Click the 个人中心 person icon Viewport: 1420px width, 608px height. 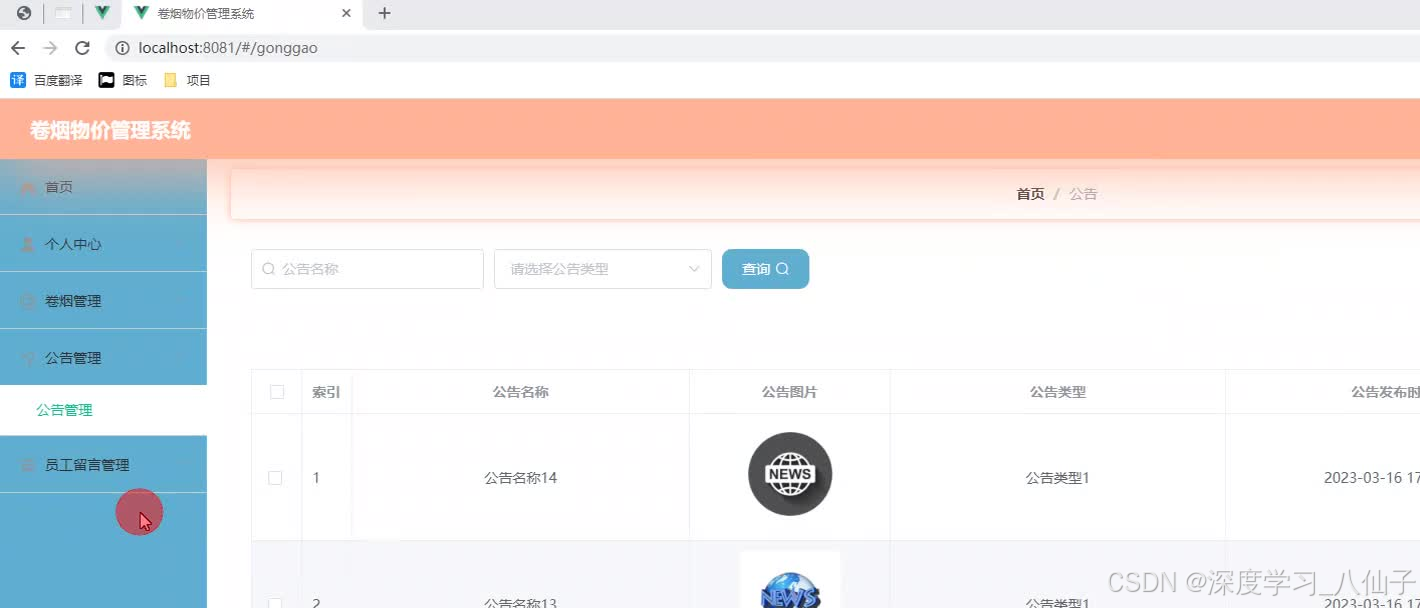click(x=26, y=243)
